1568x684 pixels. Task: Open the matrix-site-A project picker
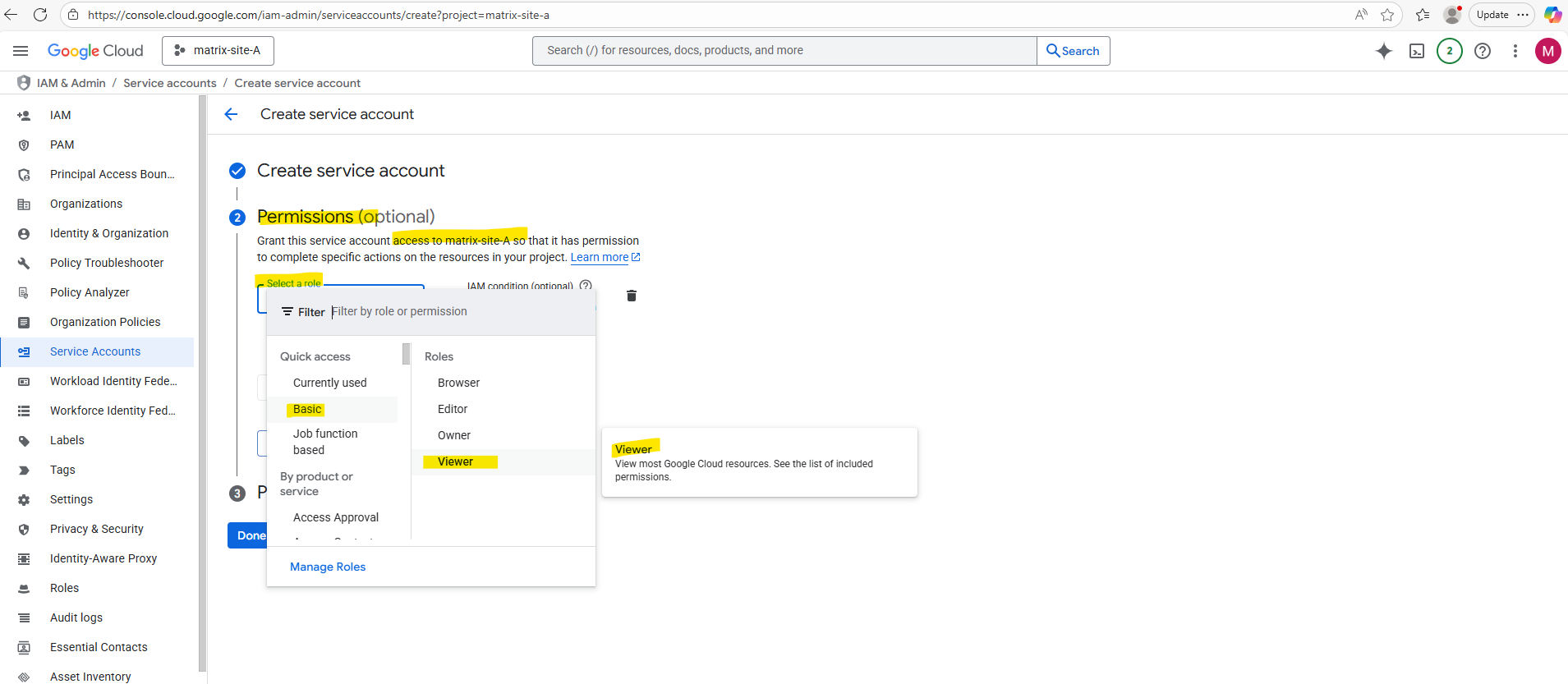coord(218,51)
